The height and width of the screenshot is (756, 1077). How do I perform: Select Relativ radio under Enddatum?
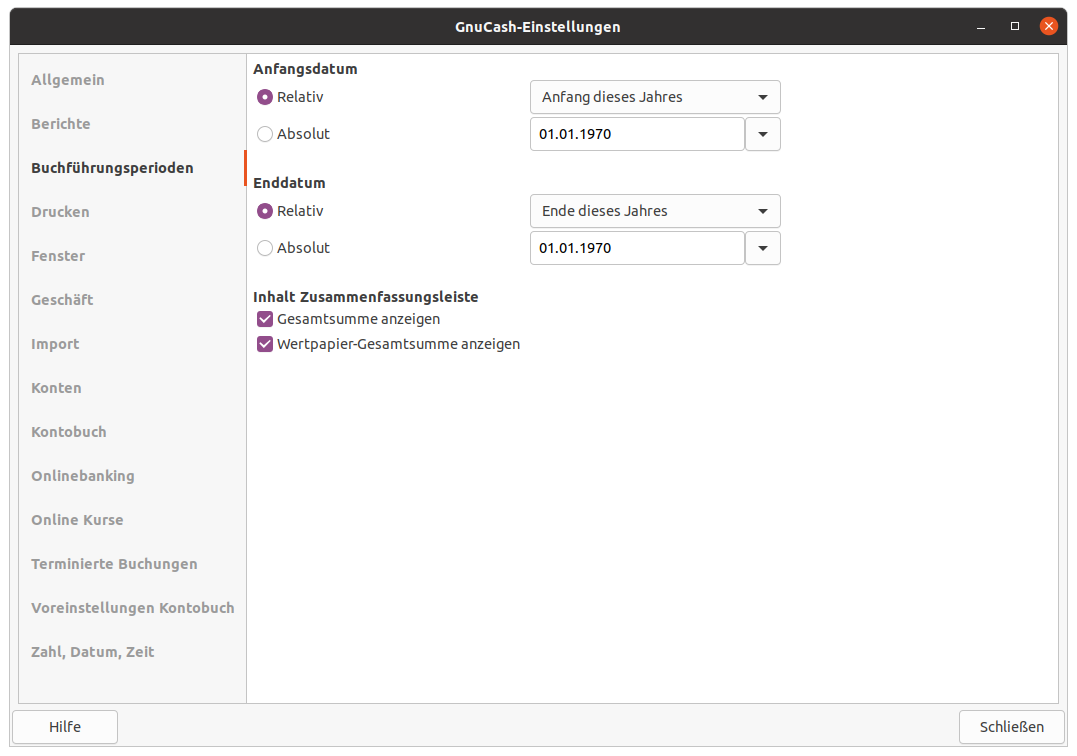click(265, 211)
